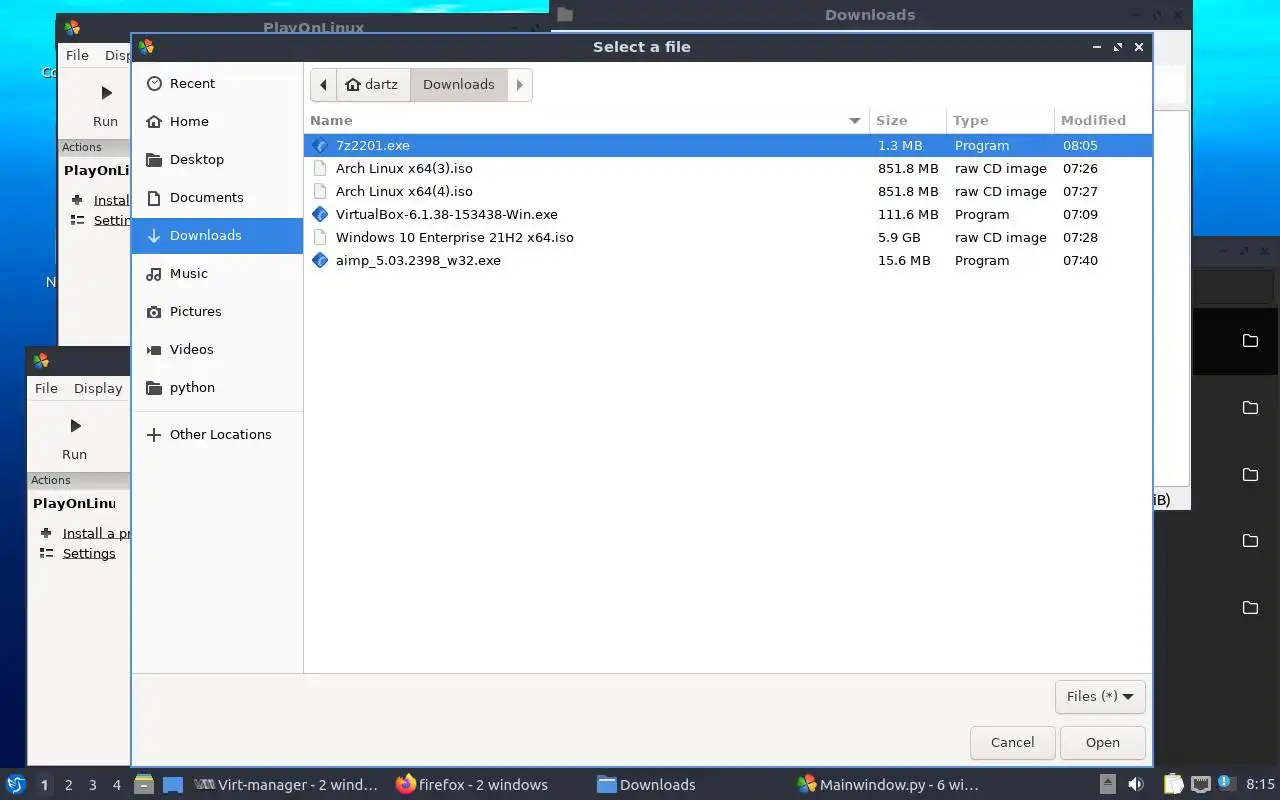Click VirtualBox-6.1.38-153438-Win.exe program icon
Viewport: 1280px width, 800px height.
(x=320, y=215)
